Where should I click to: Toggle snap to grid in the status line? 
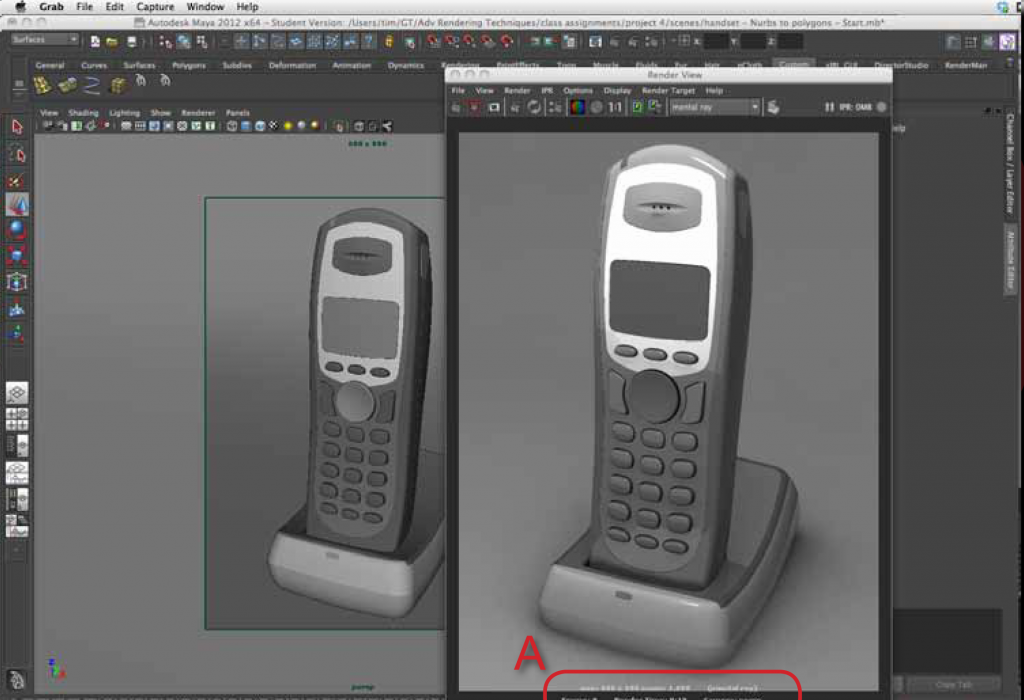pos(238,40)
